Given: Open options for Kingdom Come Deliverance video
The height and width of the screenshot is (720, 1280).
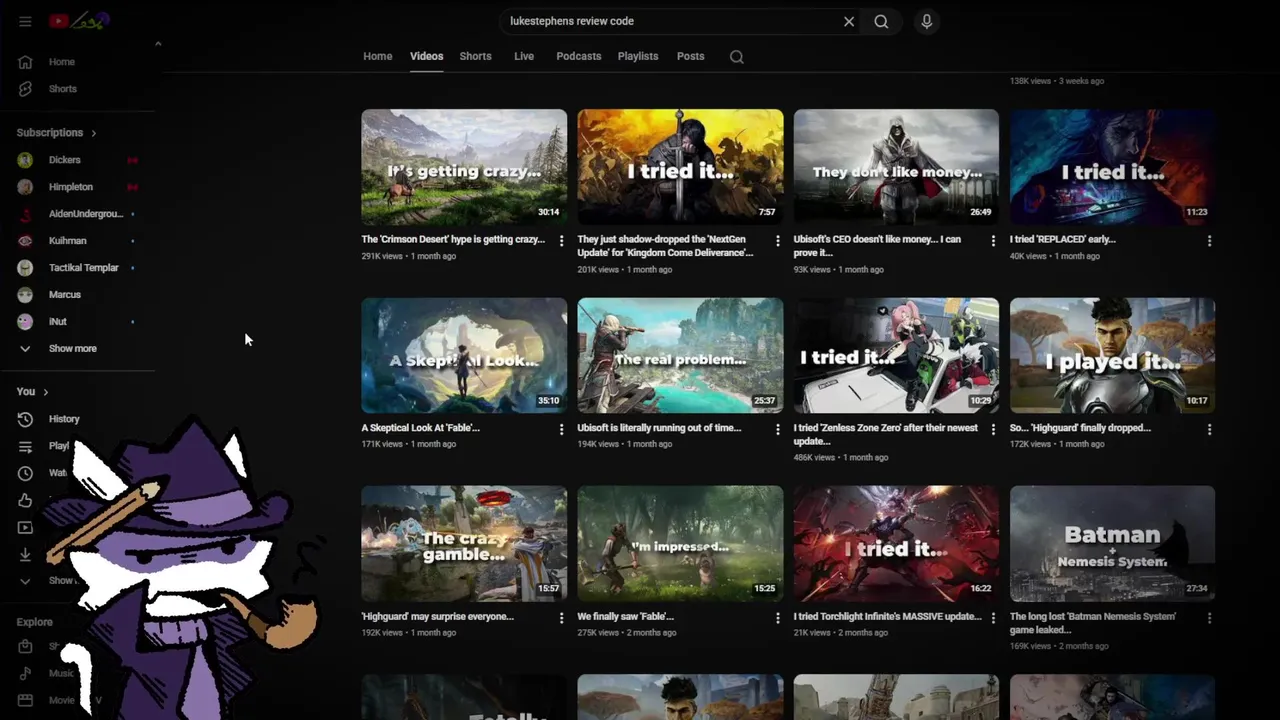Looking at the screenshot, I should [777, 241].
